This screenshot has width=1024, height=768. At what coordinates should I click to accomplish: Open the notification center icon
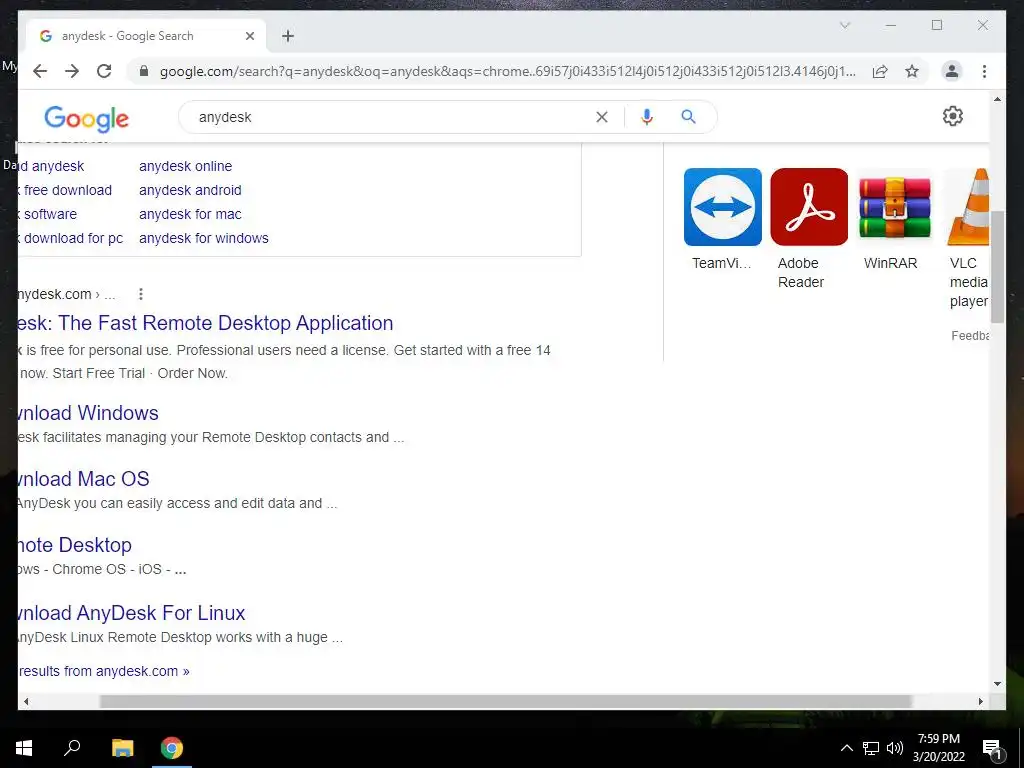992,748
